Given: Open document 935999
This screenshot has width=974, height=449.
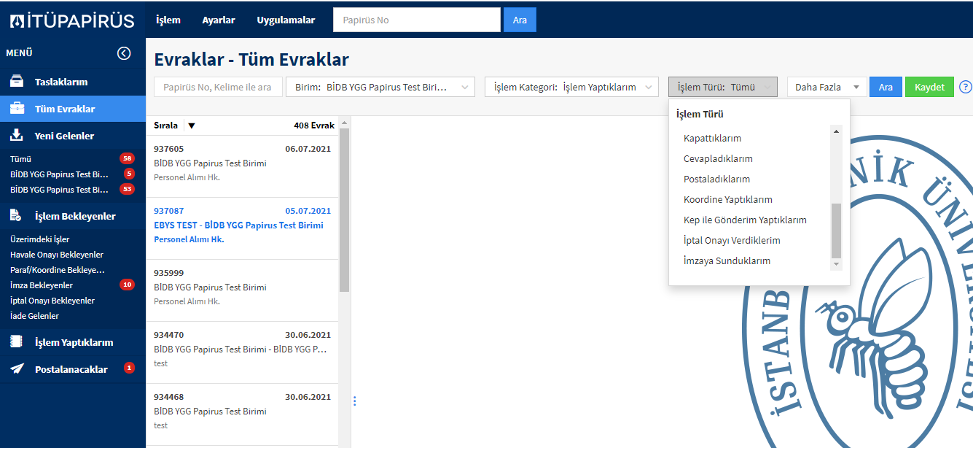Looking at the screenshot, I should pyautogui.click(x=242, y=291).
